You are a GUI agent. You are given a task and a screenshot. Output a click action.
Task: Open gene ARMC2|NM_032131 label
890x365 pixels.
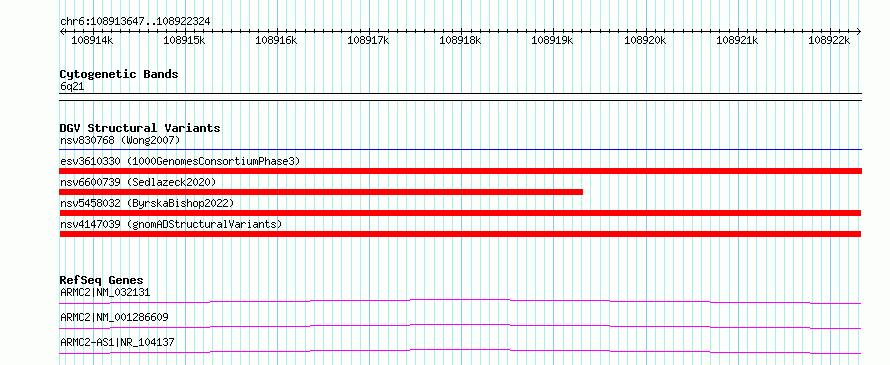(x=105, y=293)
